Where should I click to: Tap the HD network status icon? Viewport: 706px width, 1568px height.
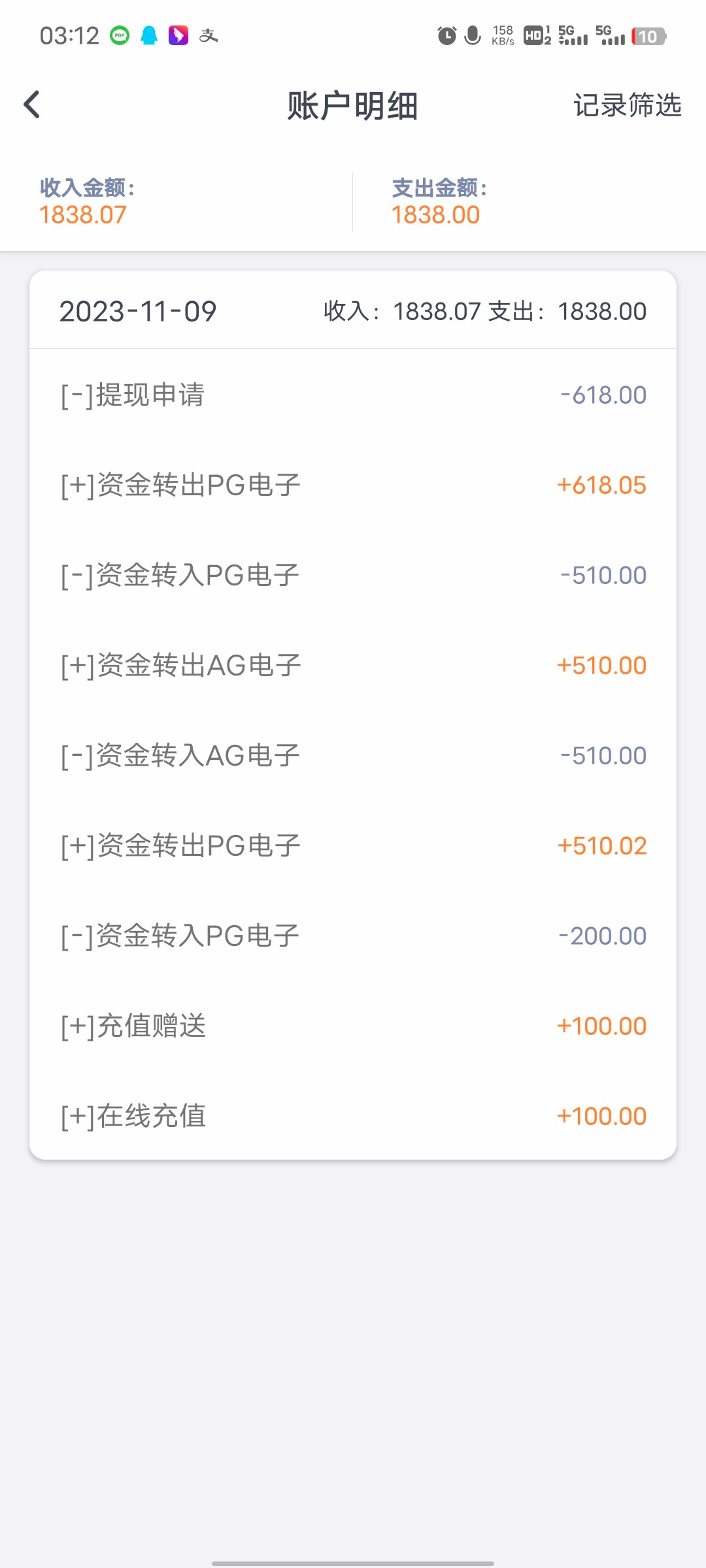537,35
